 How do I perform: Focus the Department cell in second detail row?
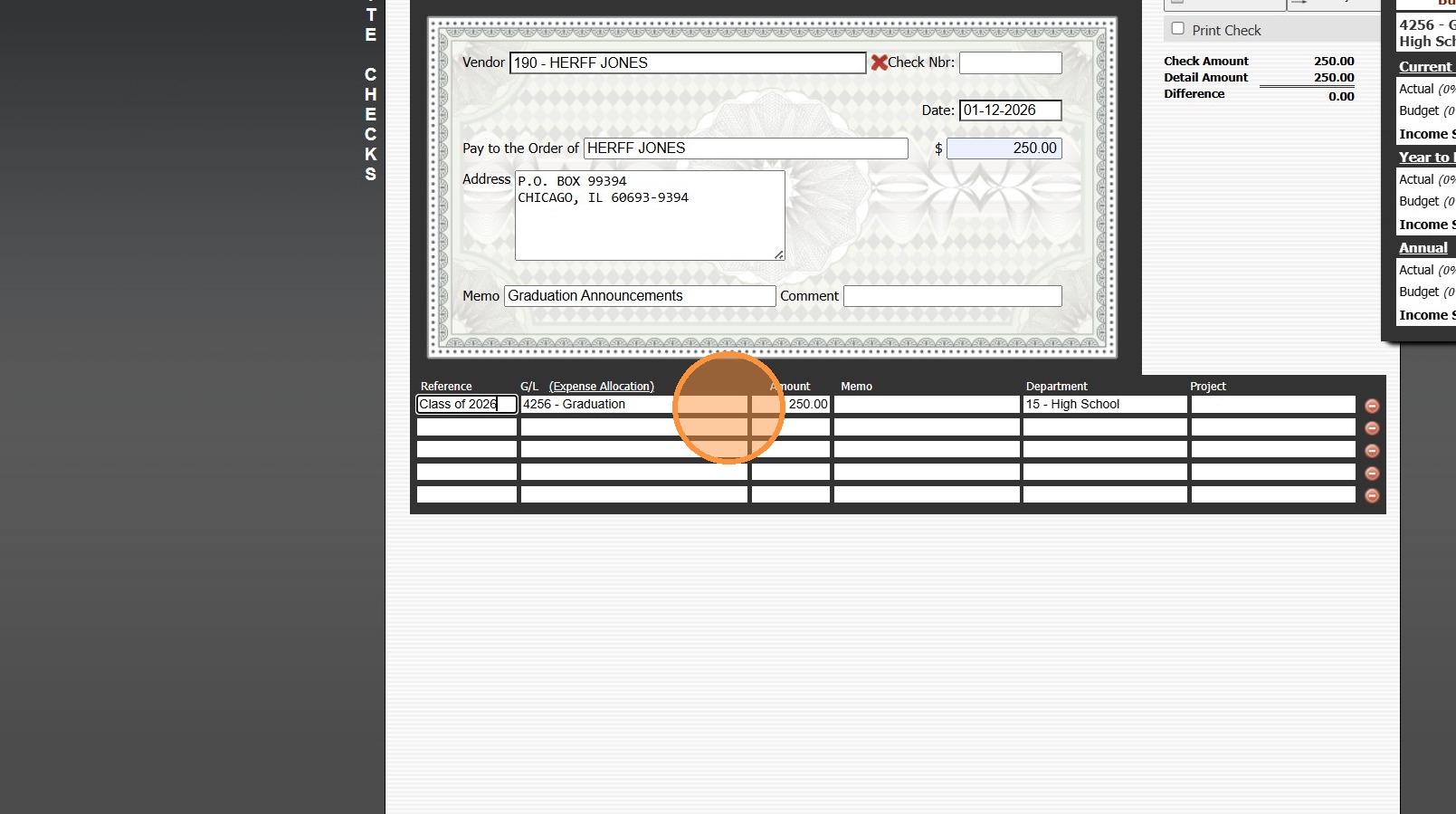(1105, 426)
